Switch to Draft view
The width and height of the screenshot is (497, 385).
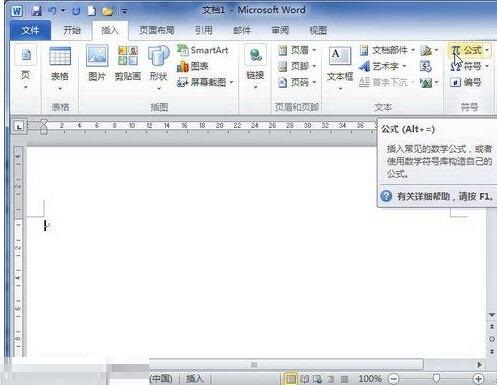click(x=344, y=379)
